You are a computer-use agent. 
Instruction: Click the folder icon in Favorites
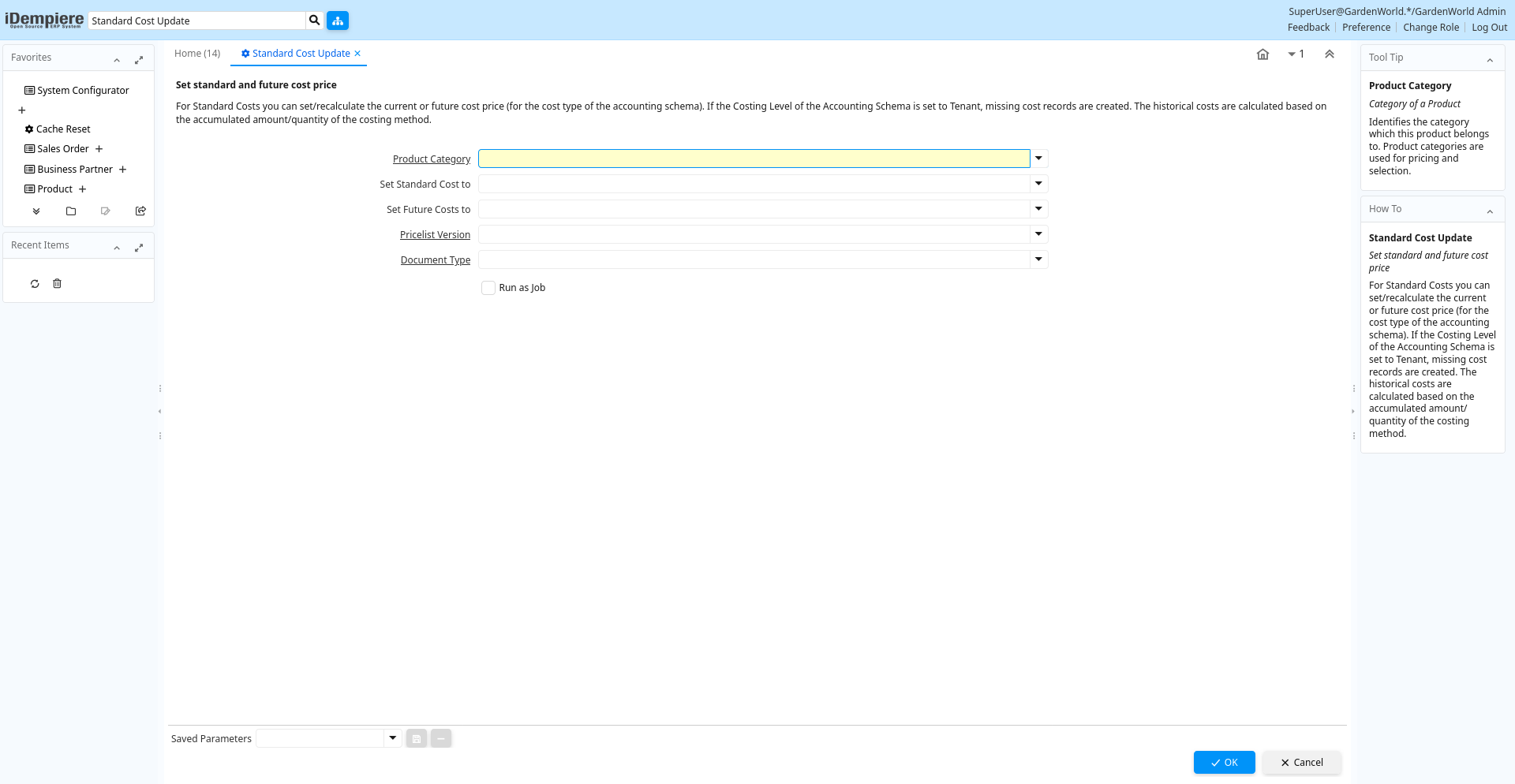(71, 211)
